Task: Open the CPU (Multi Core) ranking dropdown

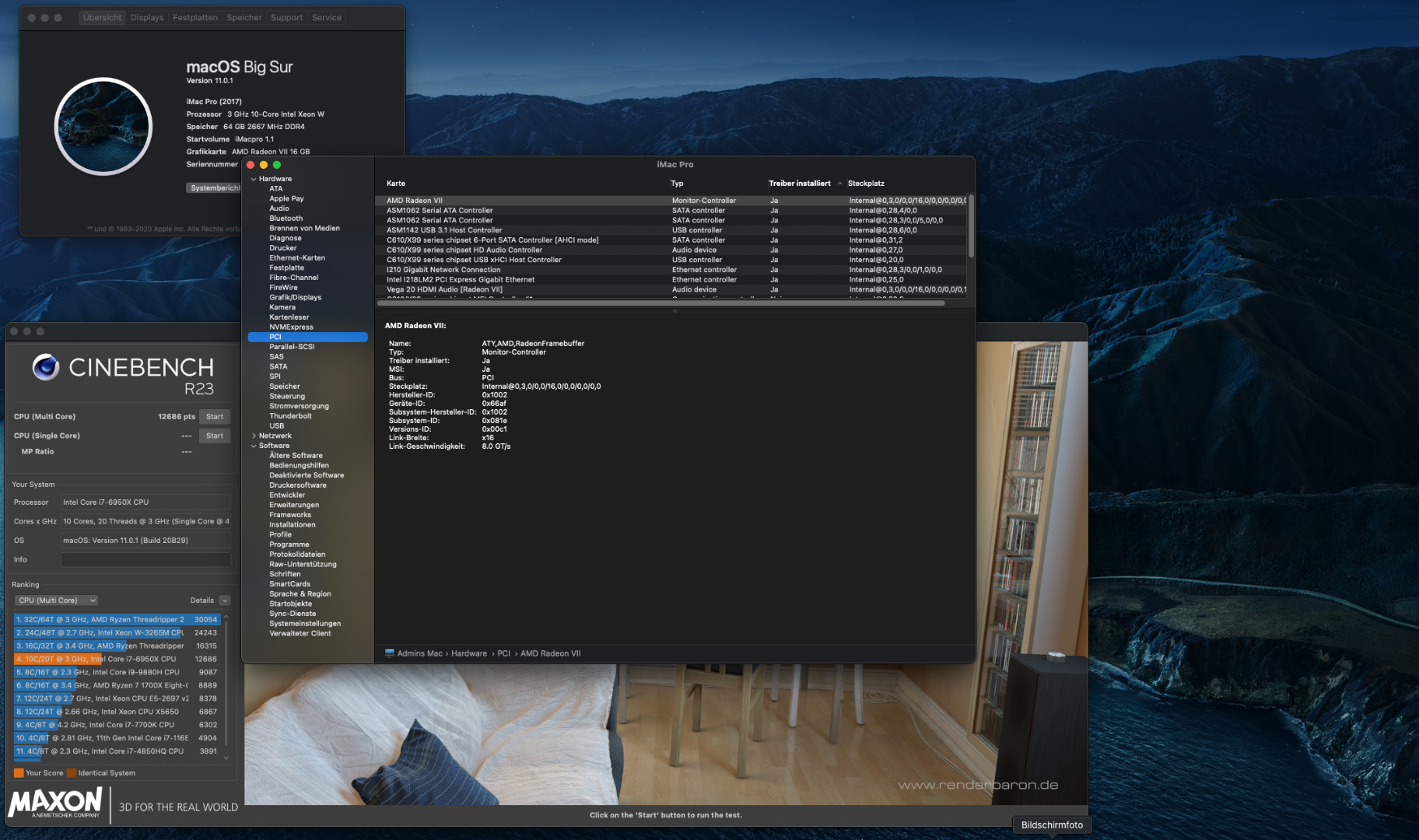Action: 56,600
